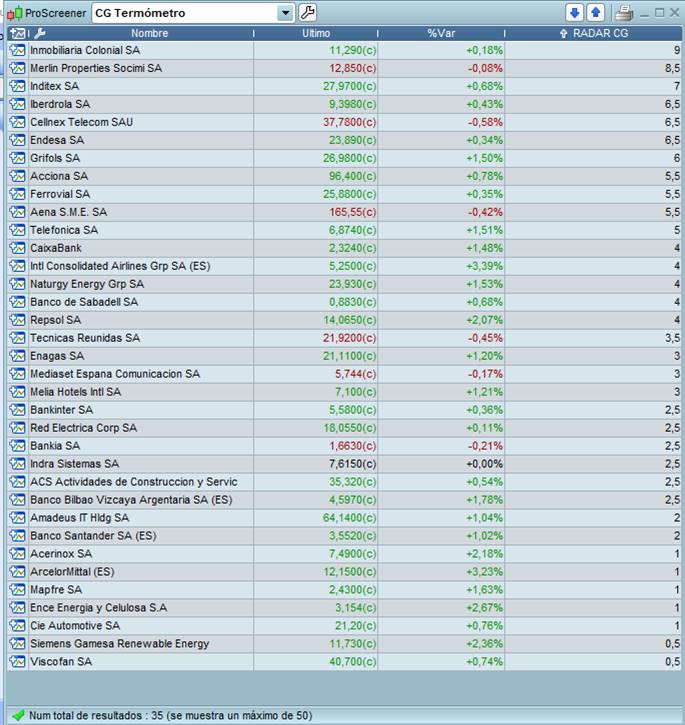Click the RADAR CG value 9 for Colonial
The width and height of the screenshot is (685, 725).
(677, 50)
